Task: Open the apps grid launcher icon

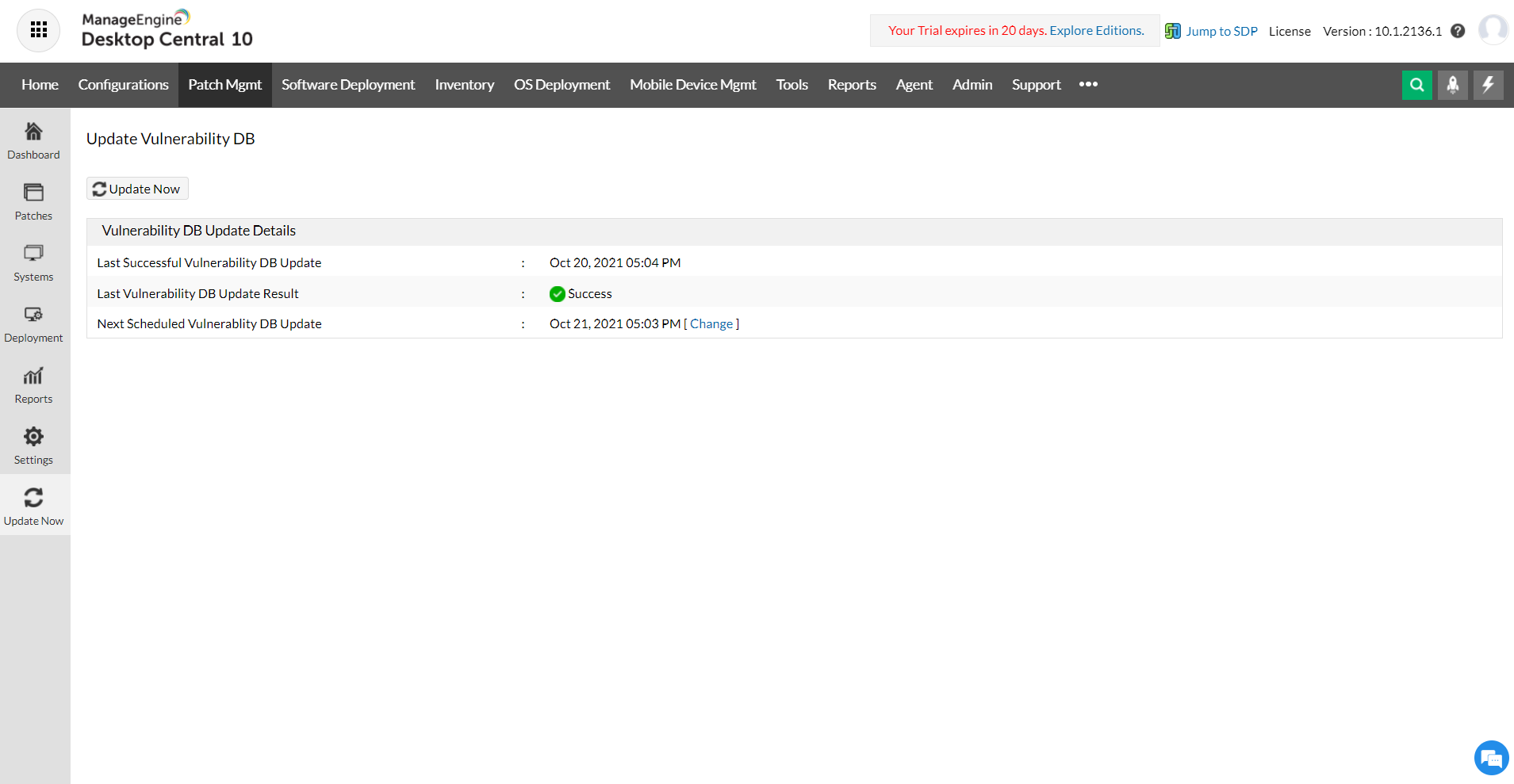Action: click(38, 30)
